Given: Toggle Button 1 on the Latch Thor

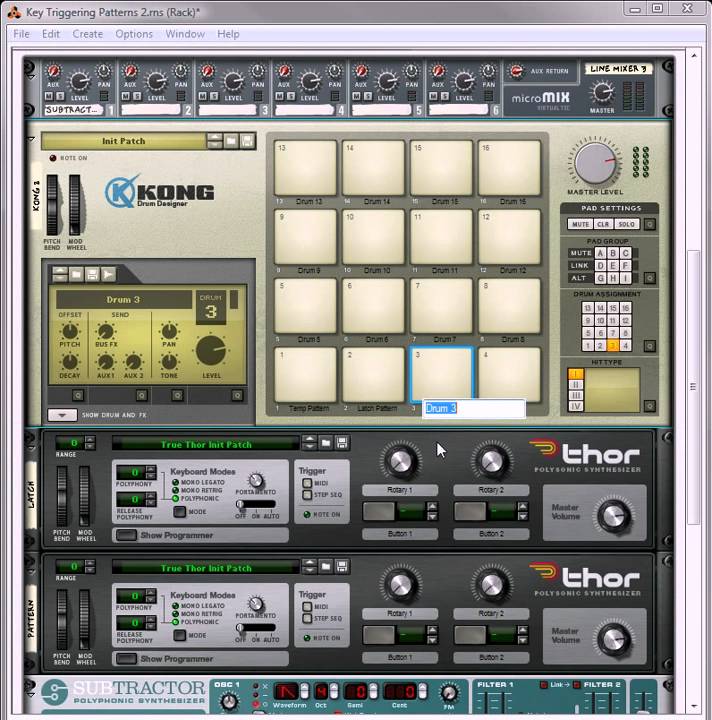Looking at the screenshot, I should [379, 511].
